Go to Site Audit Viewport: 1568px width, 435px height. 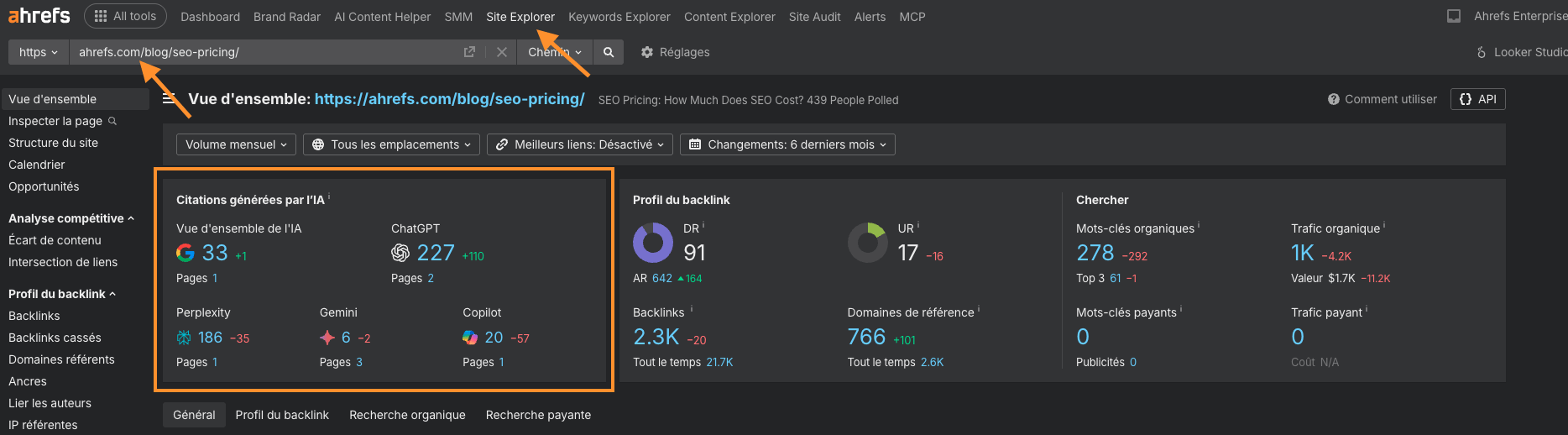(814, 17)
